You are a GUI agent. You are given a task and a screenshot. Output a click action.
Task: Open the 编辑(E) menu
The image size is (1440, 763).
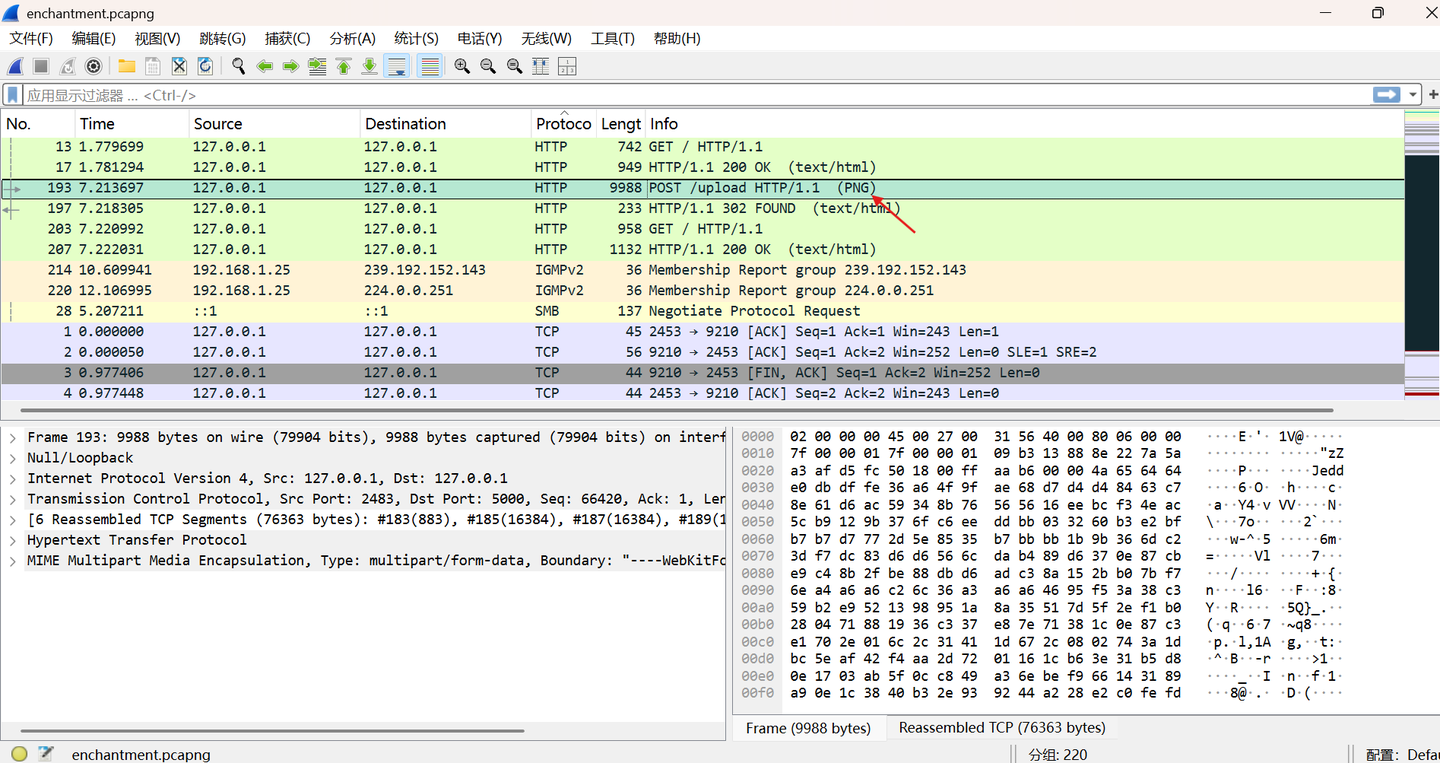pyautogui.click(x=94, y=38)
